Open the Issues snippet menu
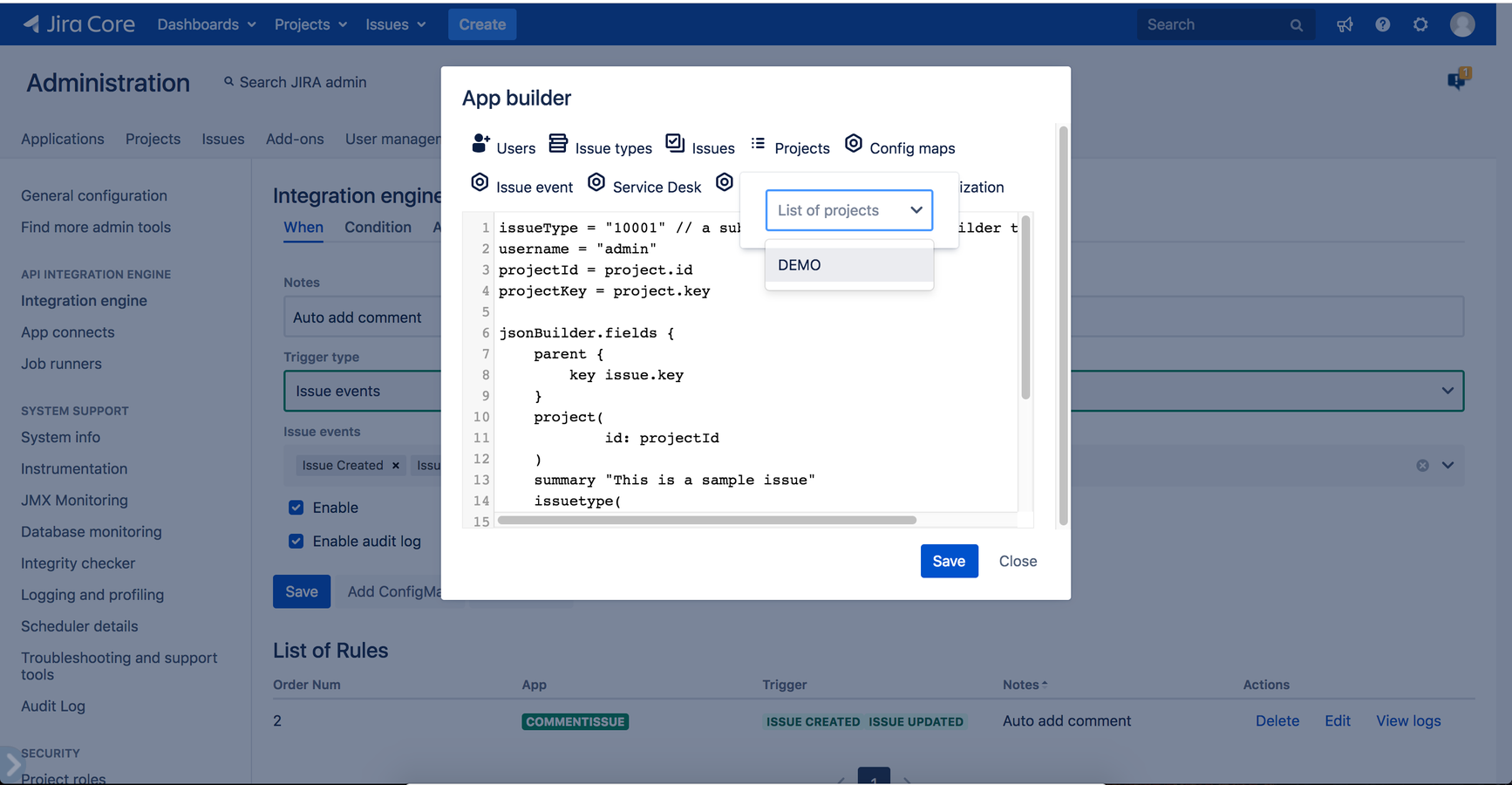 (x=700, y=146)
